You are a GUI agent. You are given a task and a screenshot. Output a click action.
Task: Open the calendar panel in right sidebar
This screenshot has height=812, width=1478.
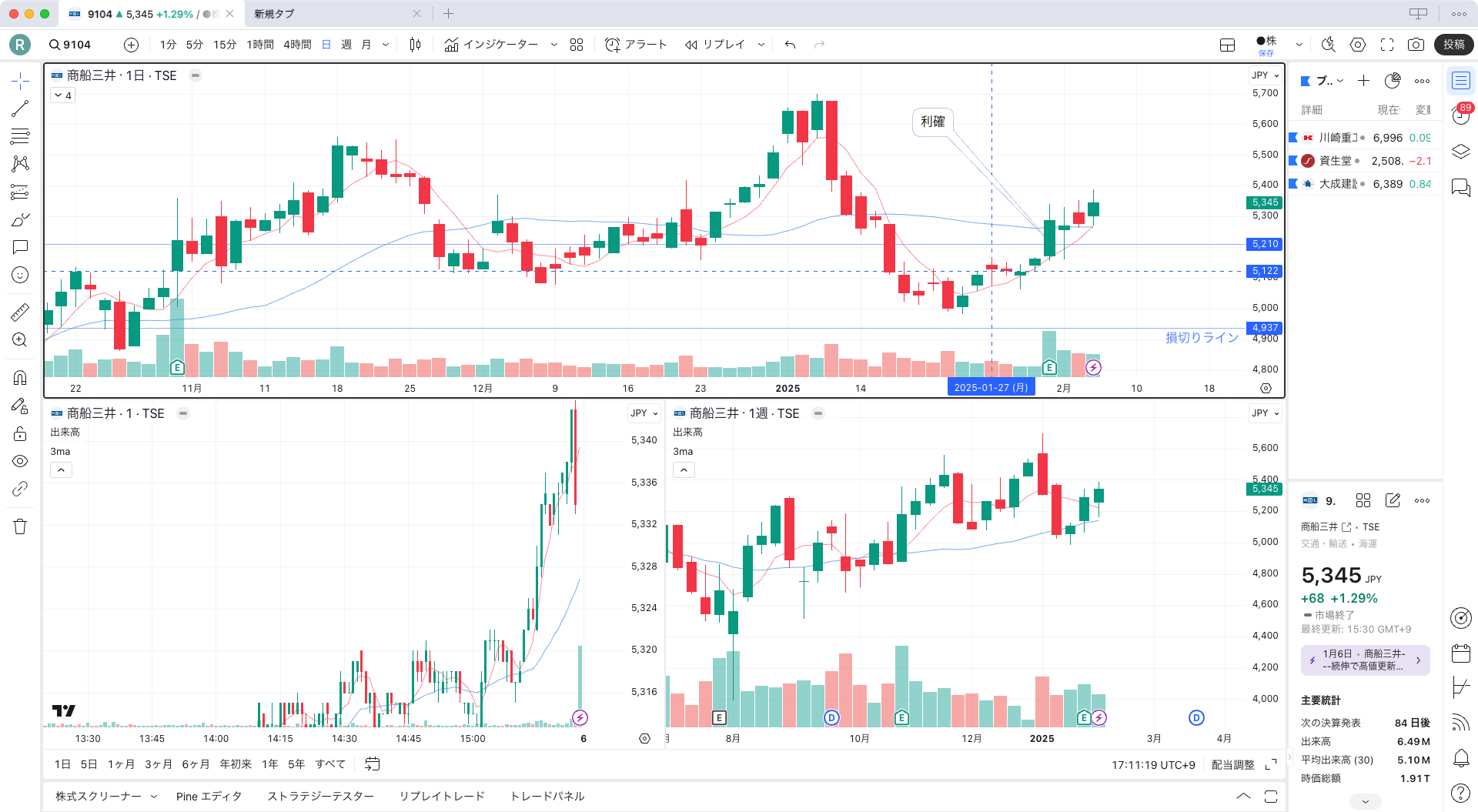pyautogui.click(x=1461, y=653)
